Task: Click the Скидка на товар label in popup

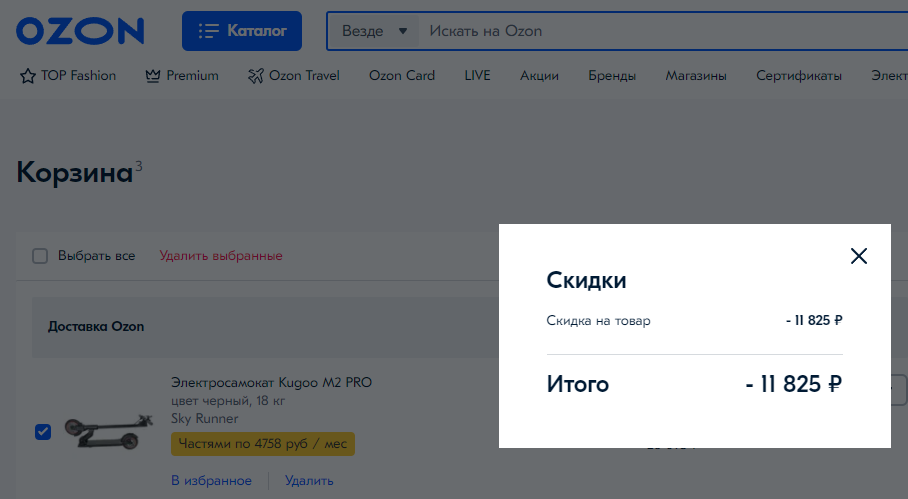Action: 598,321
